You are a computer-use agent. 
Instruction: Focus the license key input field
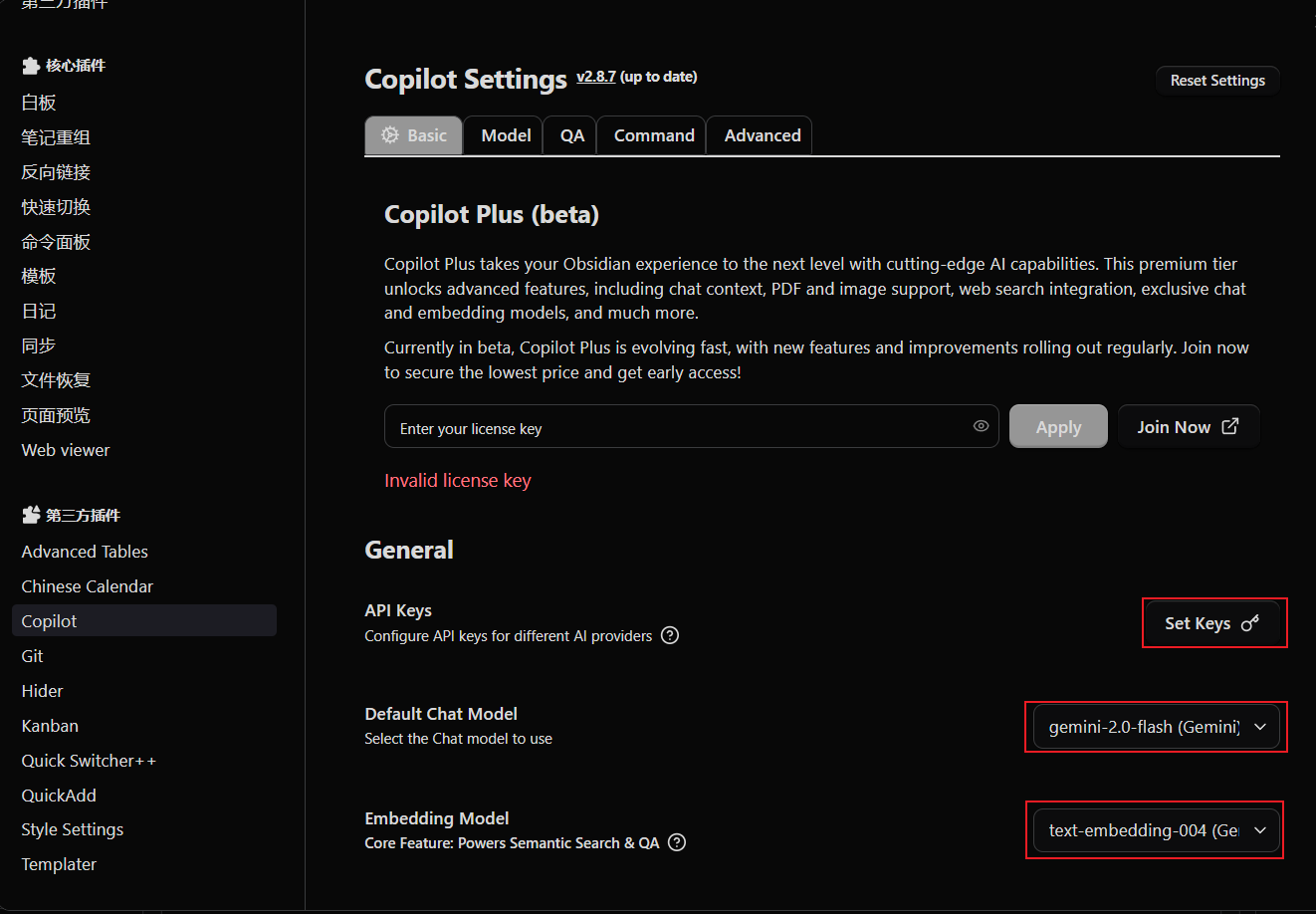coord(691,426)
